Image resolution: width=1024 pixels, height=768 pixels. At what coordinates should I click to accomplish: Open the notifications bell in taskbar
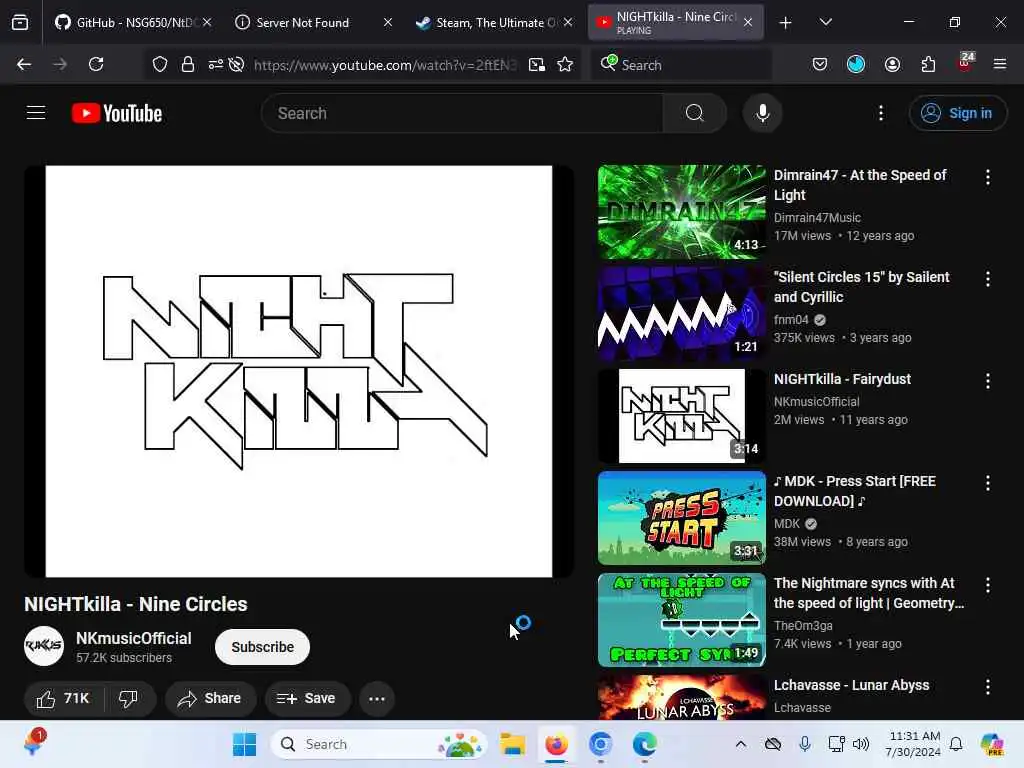[x=956, y=744]
